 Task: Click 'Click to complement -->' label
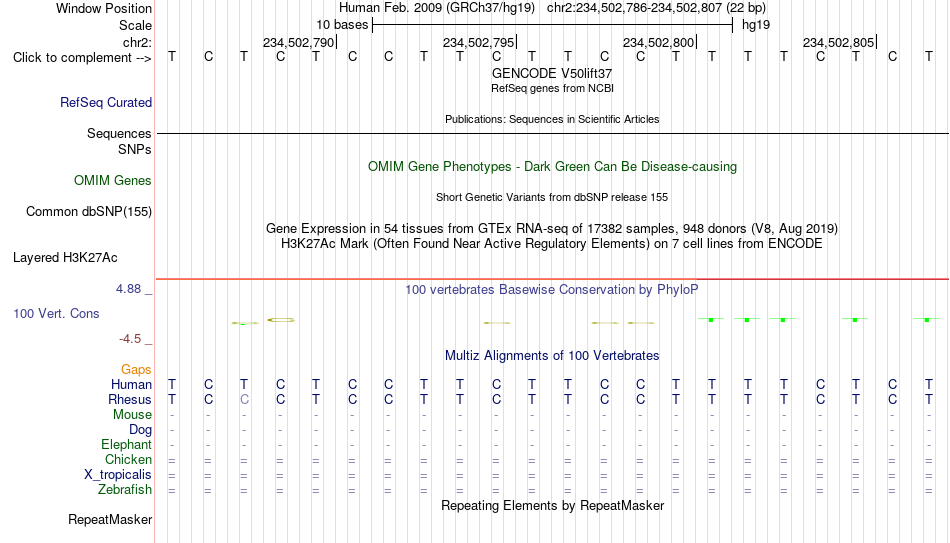pyautogui.click(x=82, y=58)
